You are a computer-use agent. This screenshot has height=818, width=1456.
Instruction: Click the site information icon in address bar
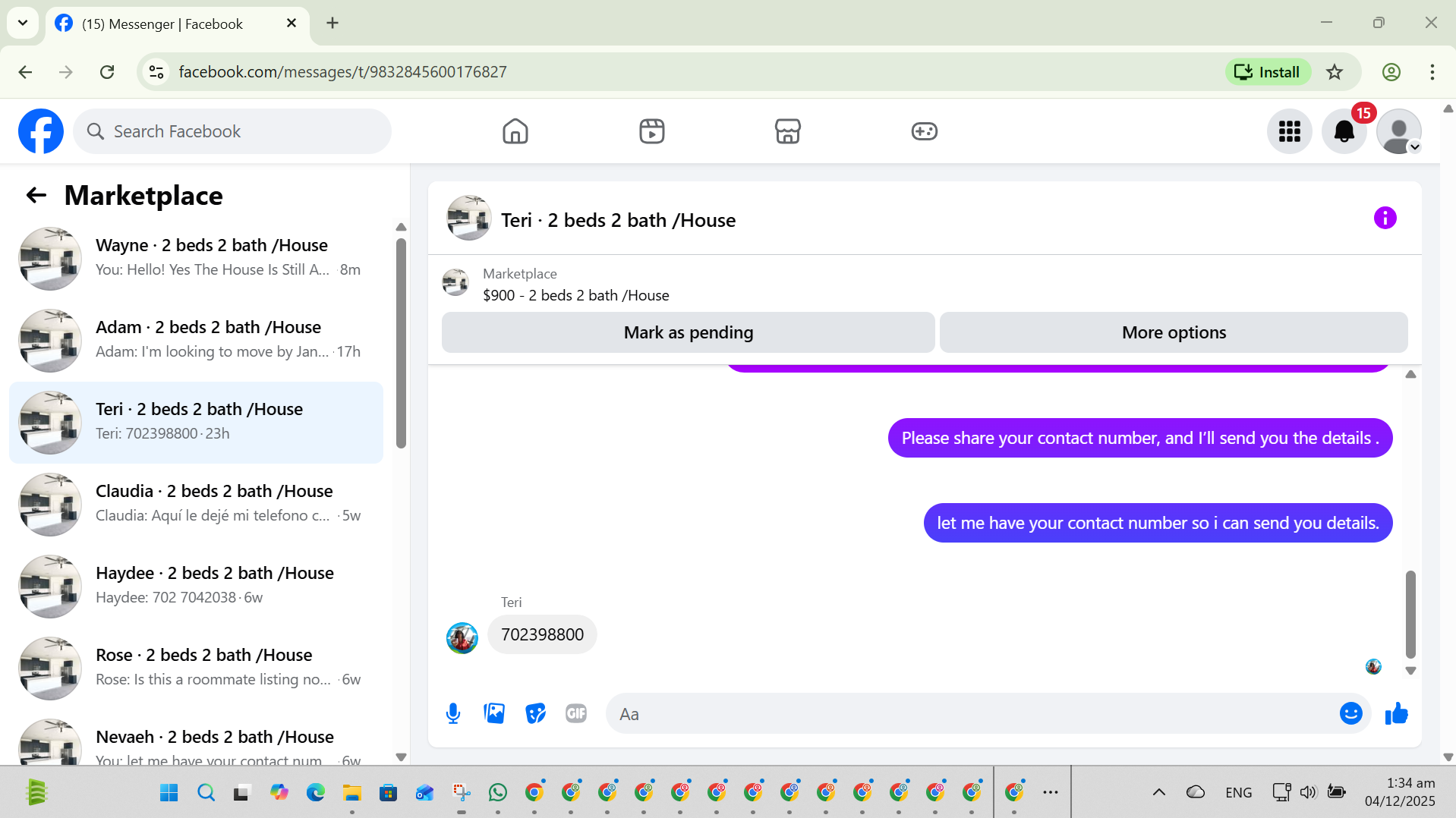[x=156, y=72]
